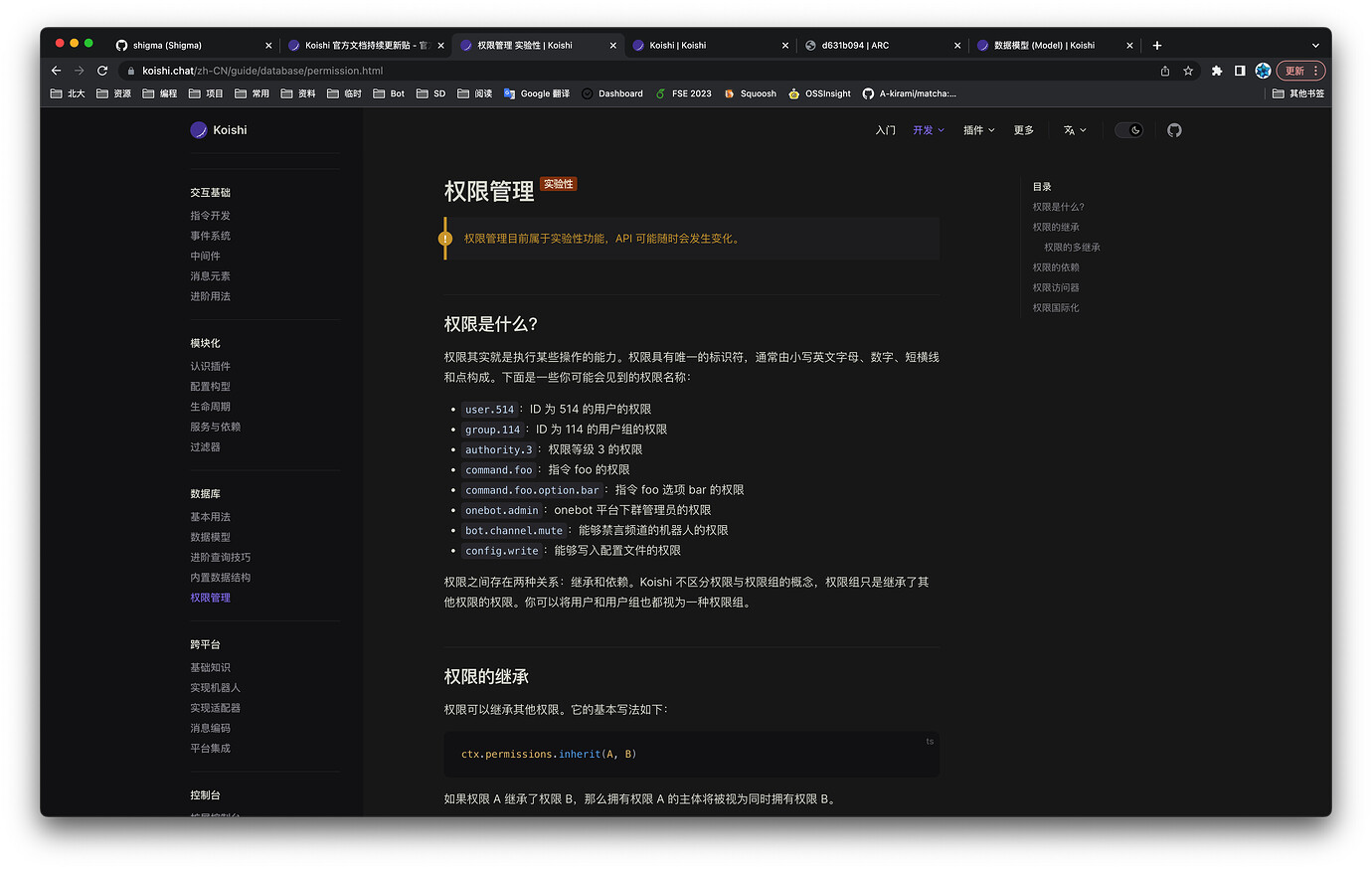
Task: Reload the page with the refresh icon
Action: [102, 71]
